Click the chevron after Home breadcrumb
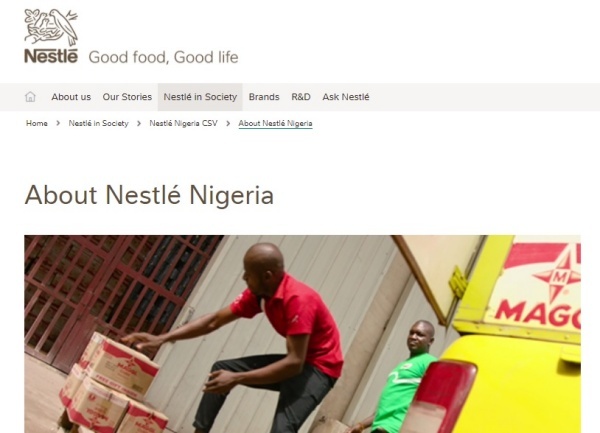 pos(58,124)
